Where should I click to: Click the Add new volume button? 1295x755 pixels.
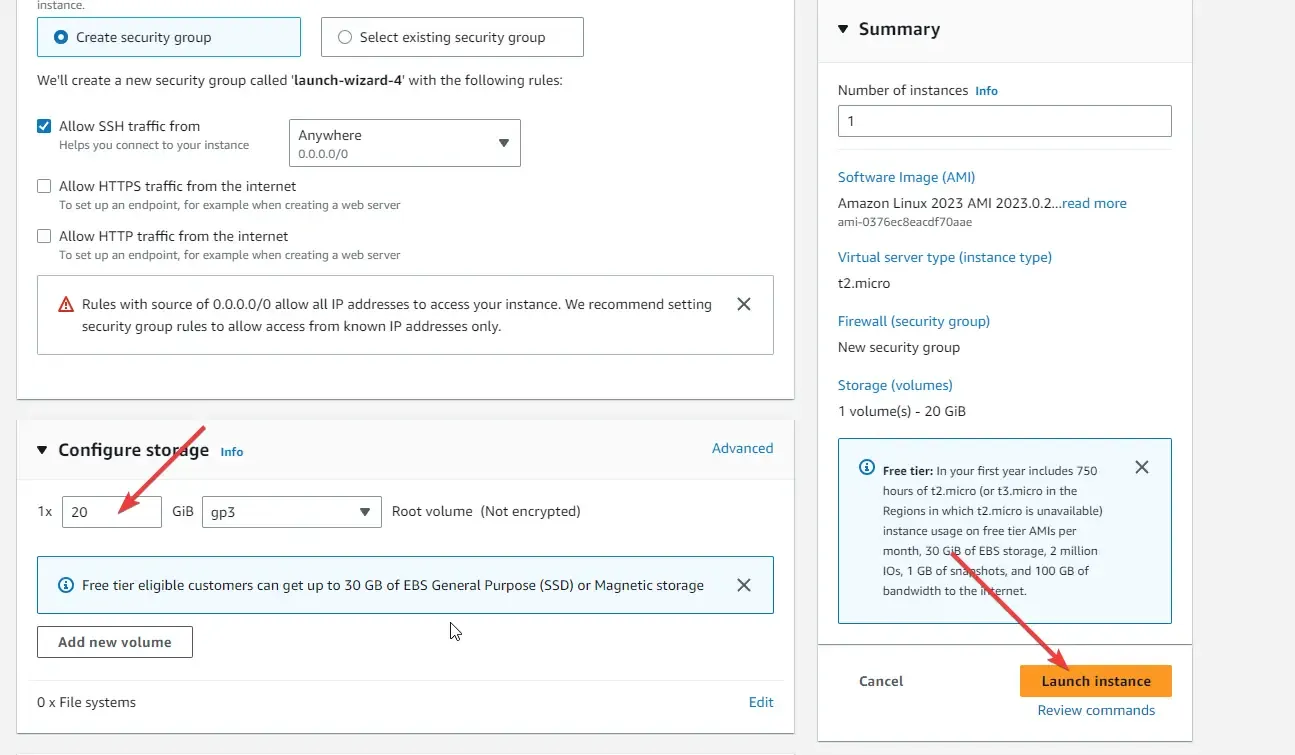click(x=114, y=641)
